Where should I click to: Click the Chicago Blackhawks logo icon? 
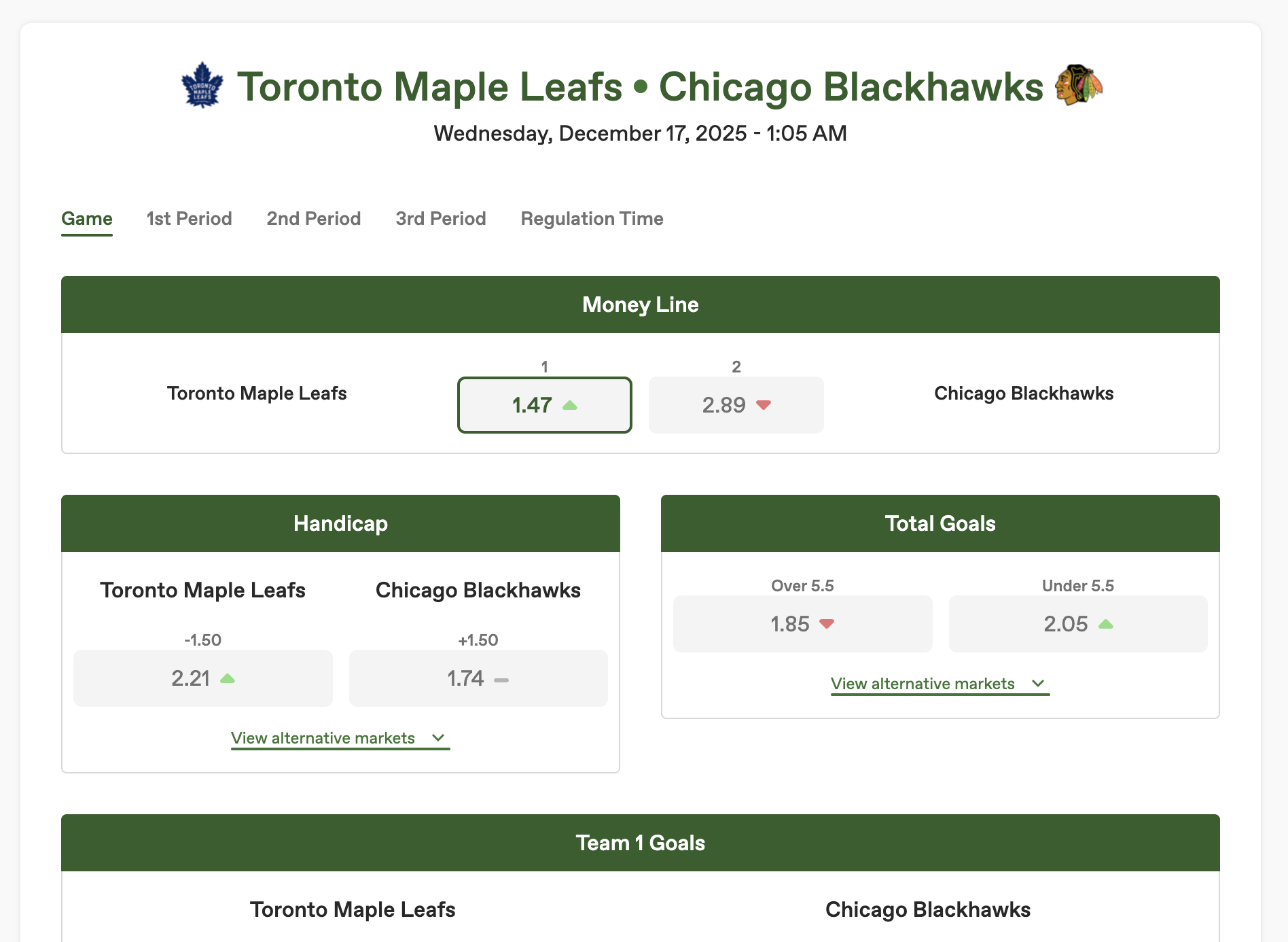1078,85
